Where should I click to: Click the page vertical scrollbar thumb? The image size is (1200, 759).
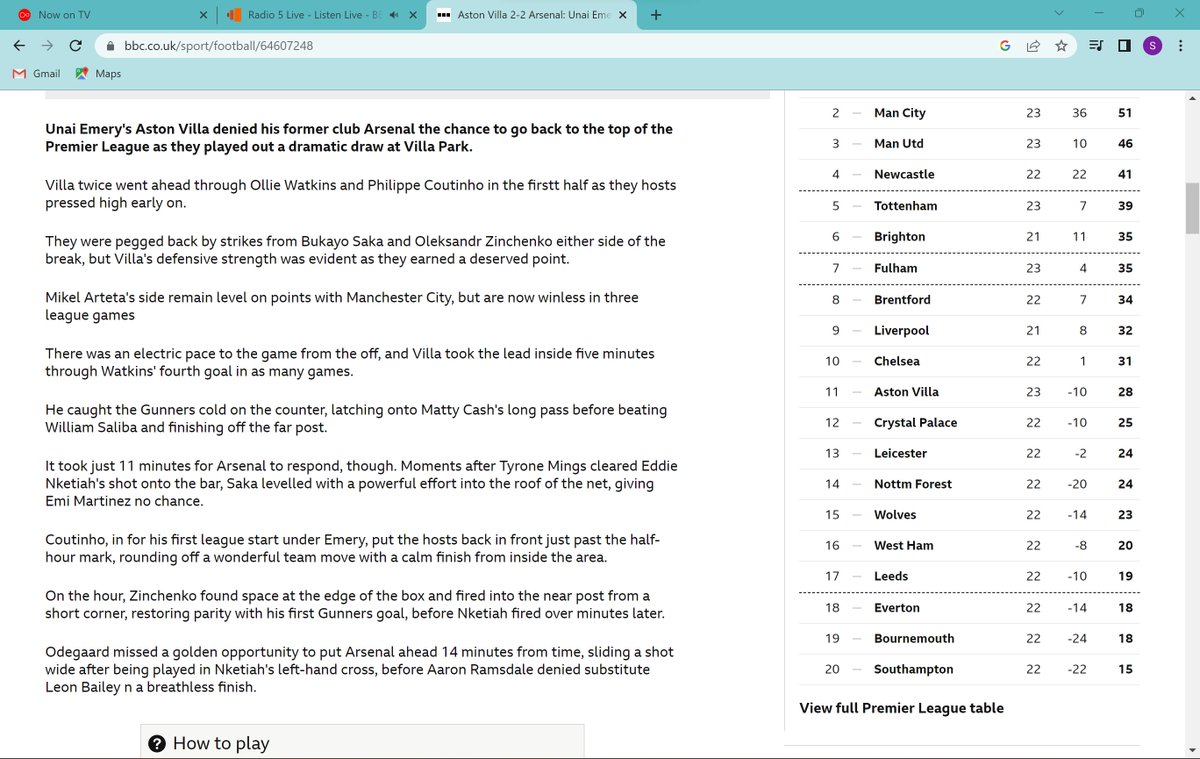click(1192, 208)
